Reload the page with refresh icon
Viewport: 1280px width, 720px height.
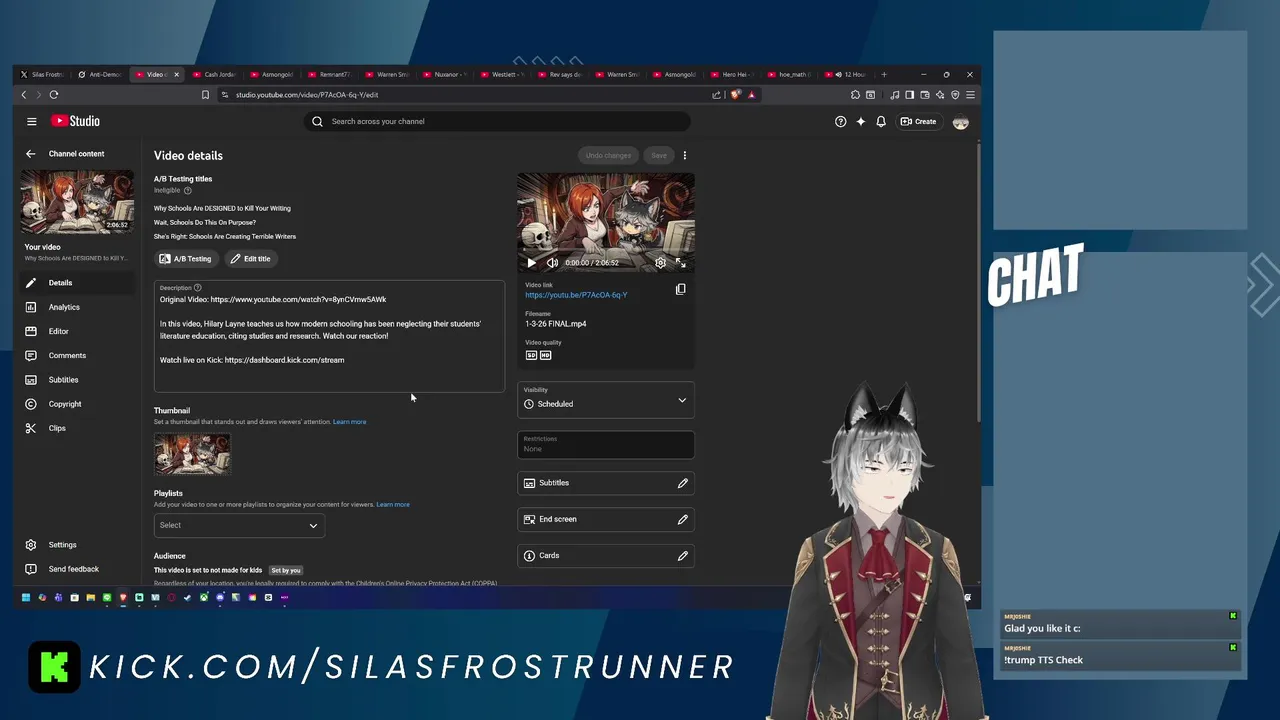54,95
